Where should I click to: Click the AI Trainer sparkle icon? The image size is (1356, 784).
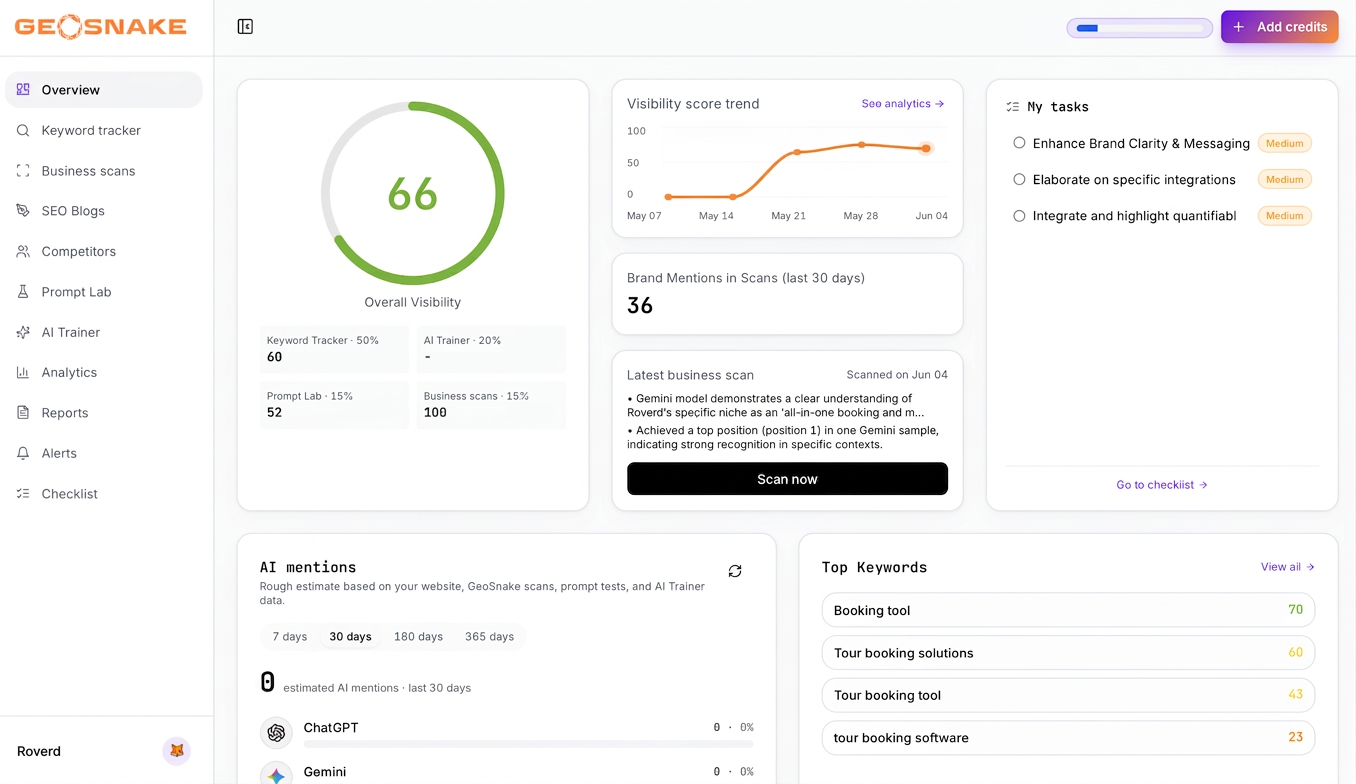(x=23, y=332)
